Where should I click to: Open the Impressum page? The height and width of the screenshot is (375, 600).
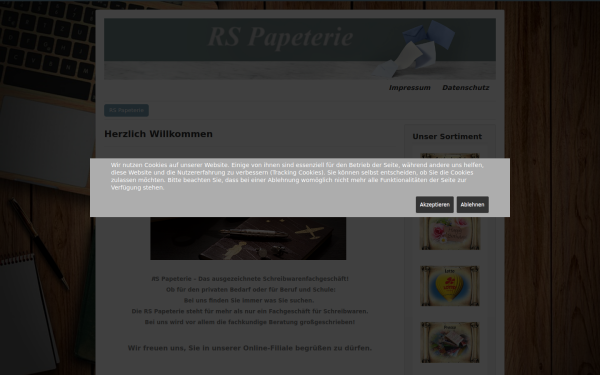[x=409, y=88]
